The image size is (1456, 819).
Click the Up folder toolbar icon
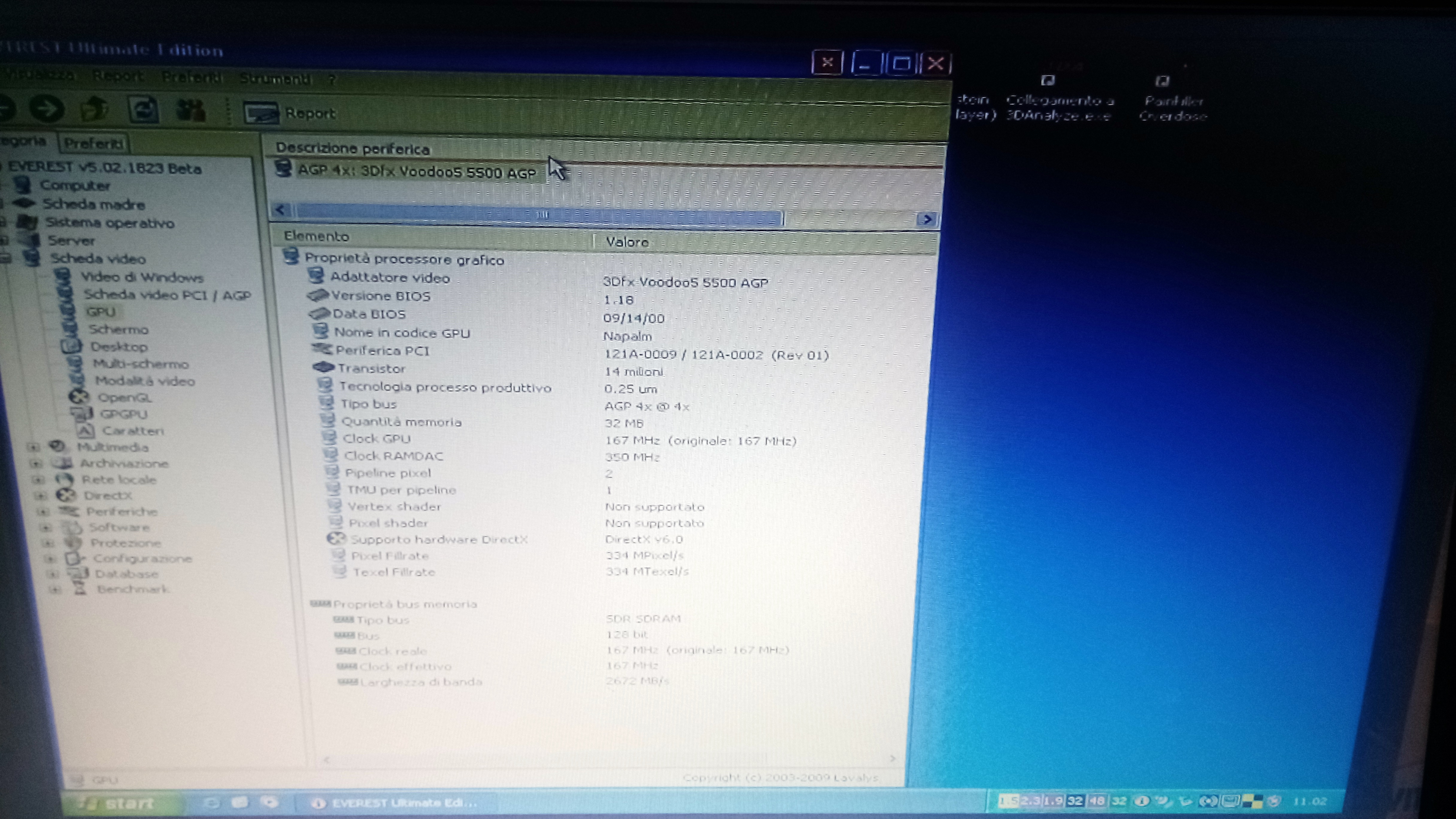click(94, 110)
